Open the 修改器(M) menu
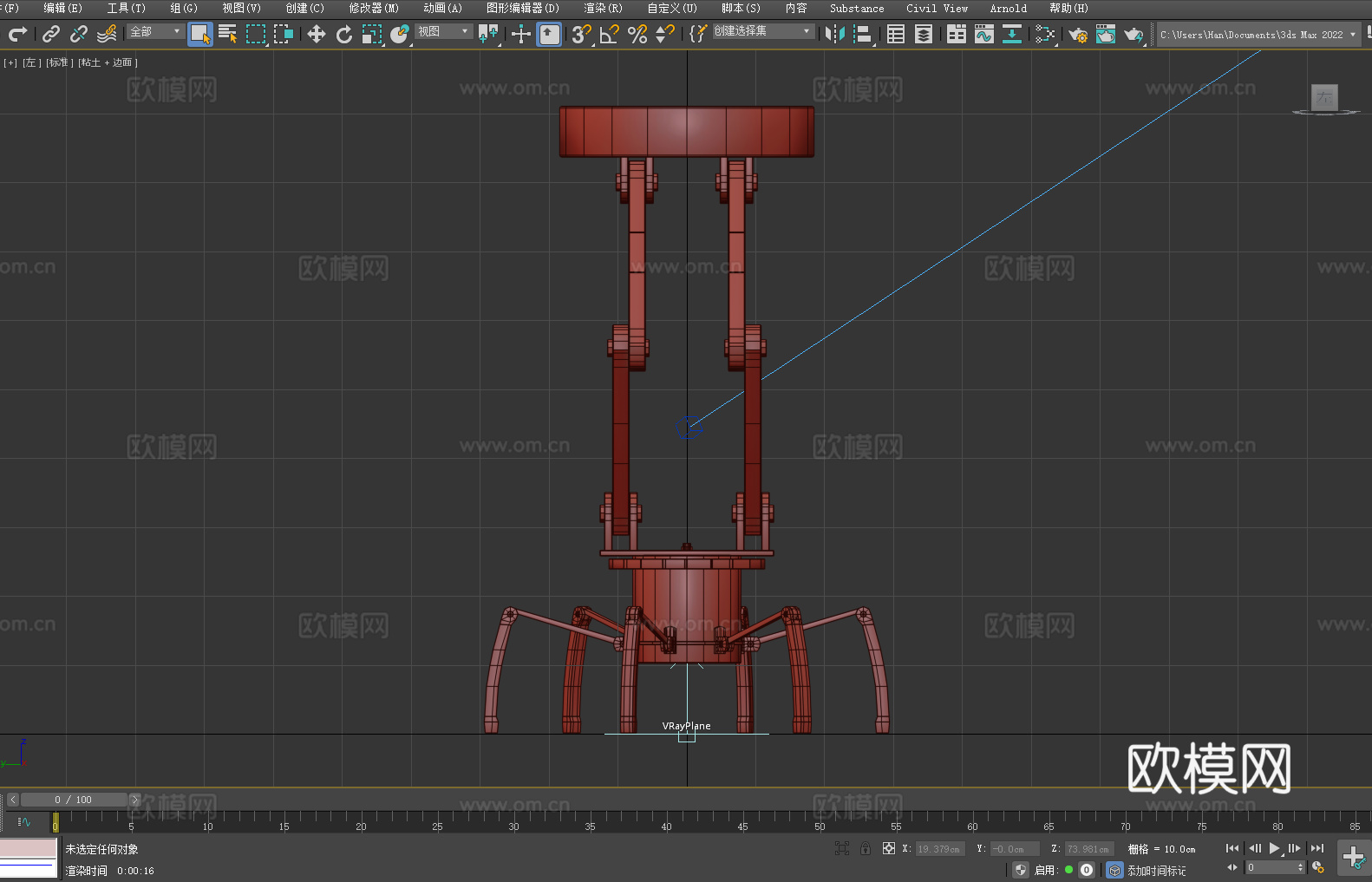Screen dimensions: 1372x882 click(374, 8)
